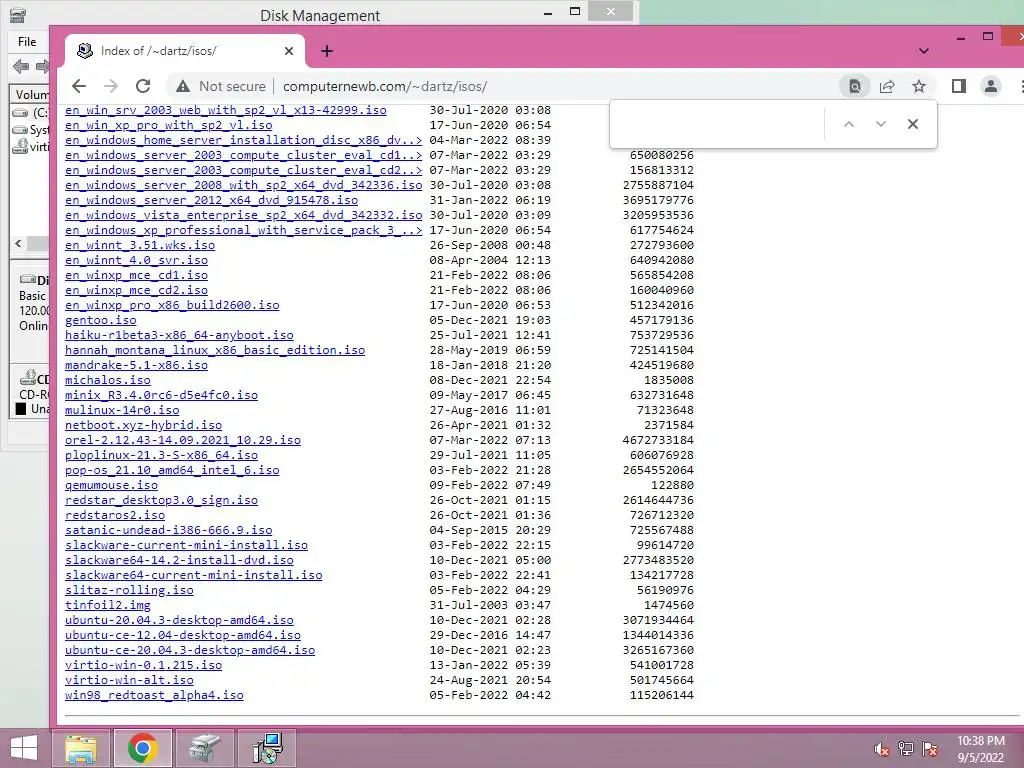Download redstaros2.iso

tap(114, 515)
